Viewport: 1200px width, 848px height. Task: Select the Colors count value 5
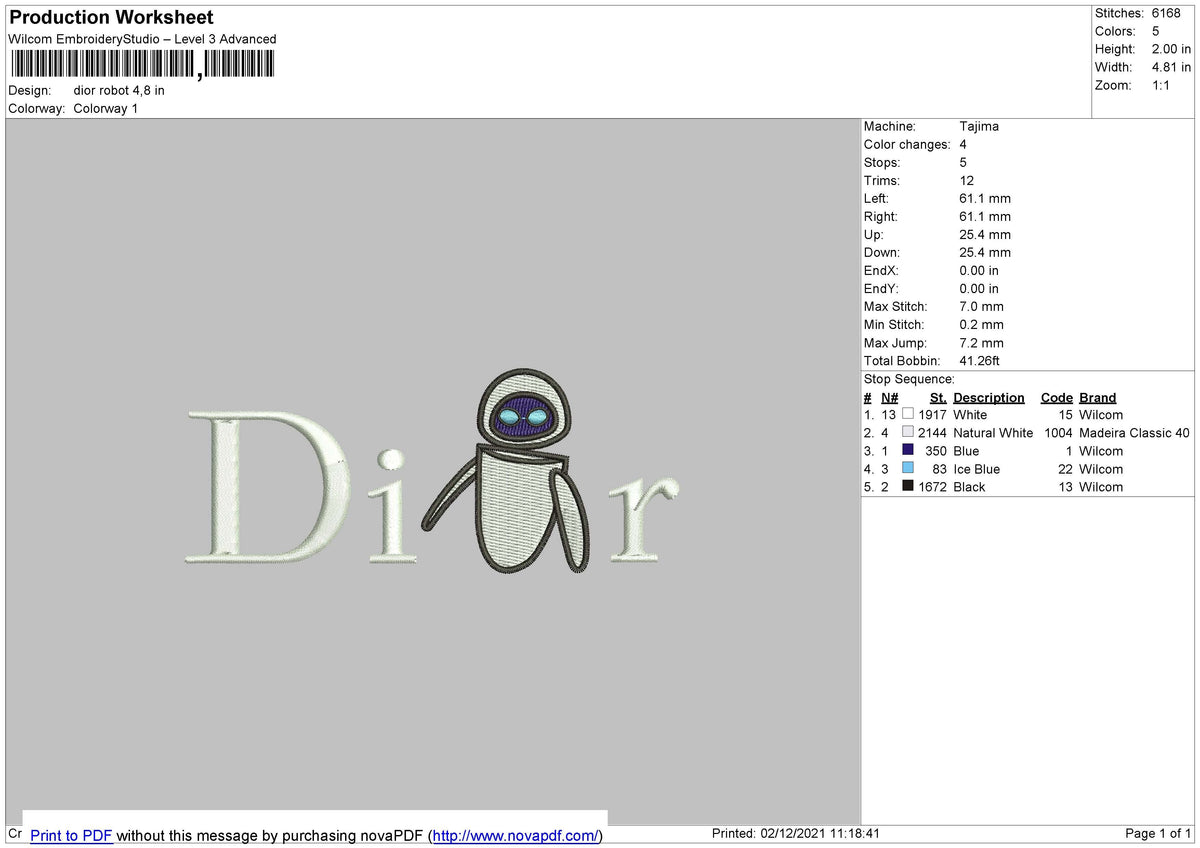pyautogui.click(x=1156, y=31)
